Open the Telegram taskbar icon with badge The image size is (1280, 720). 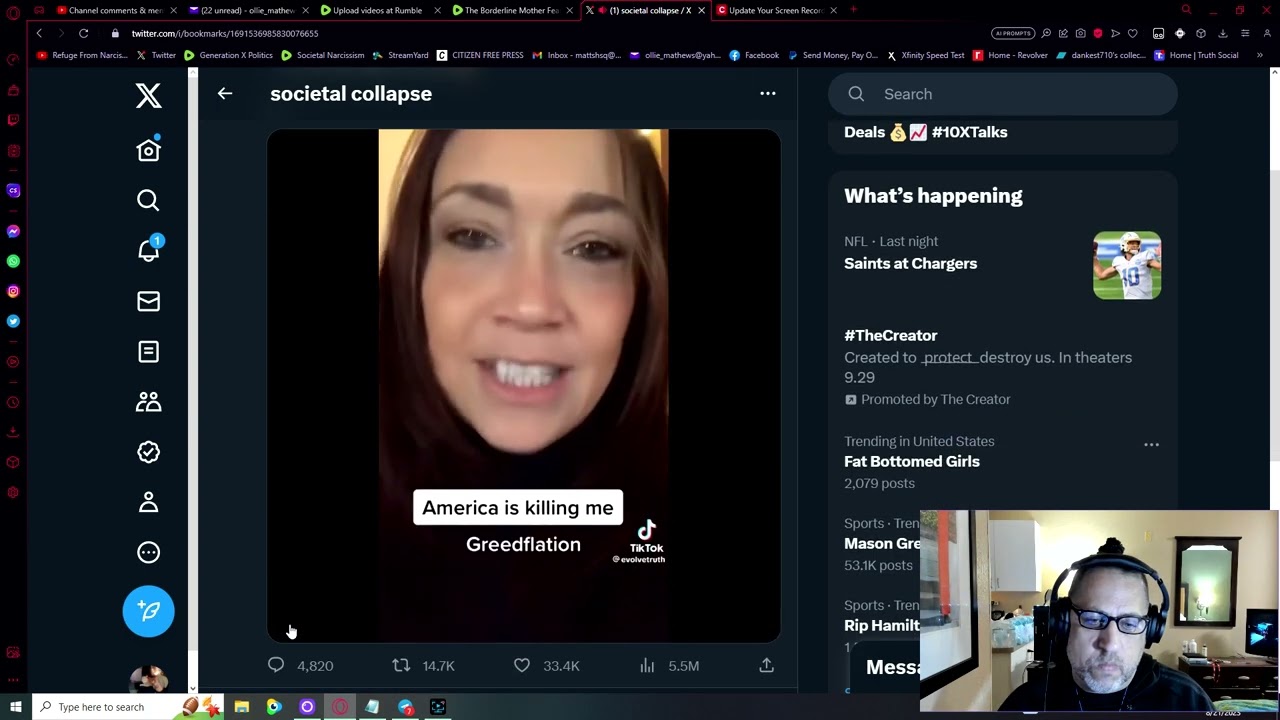coord(406,707)
